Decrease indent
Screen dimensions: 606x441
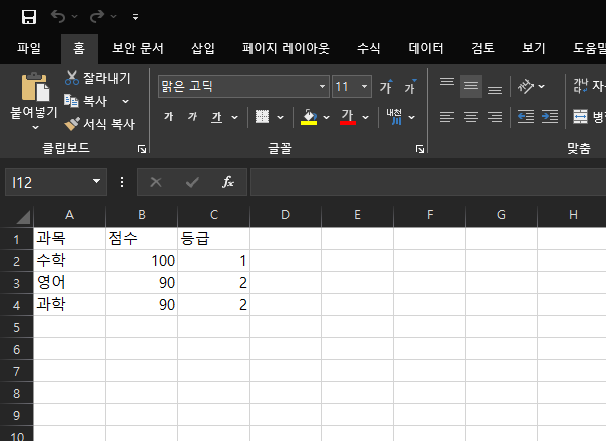526,117
